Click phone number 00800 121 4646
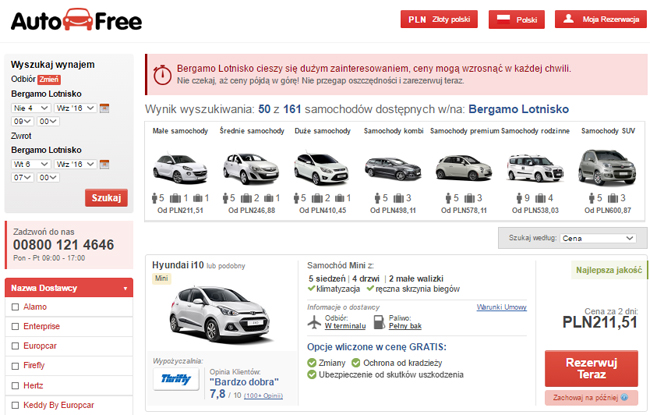Screen dimensions: 650x415 [63, 245]
